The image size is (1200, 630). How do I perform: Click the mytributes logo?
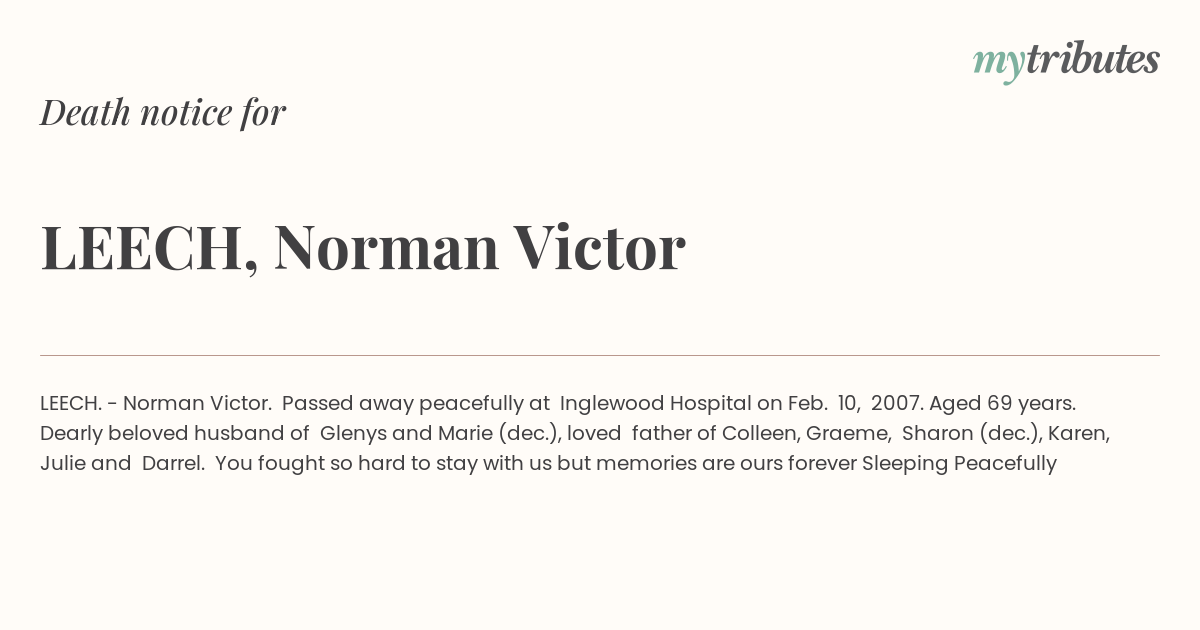pyautogui.click(x=1066, y=61)
